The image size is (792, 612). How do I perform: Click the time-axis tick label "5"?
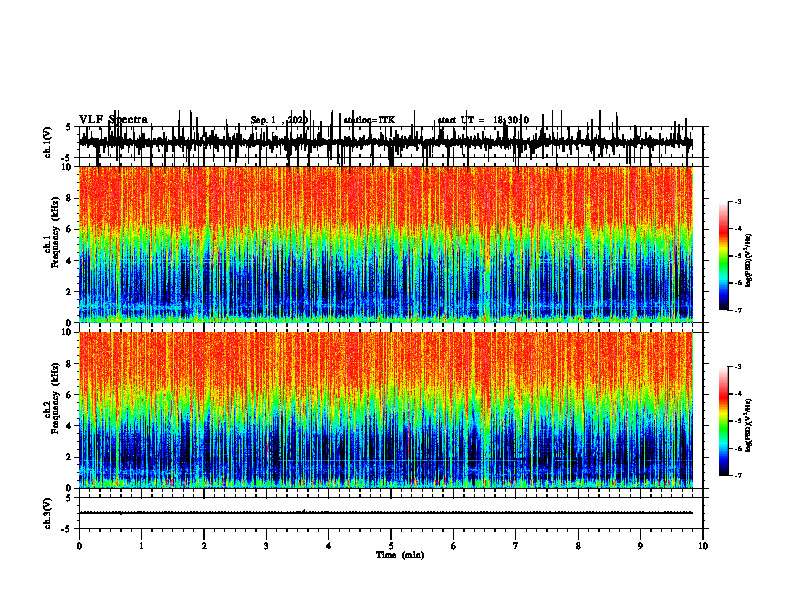coord(391,545)
